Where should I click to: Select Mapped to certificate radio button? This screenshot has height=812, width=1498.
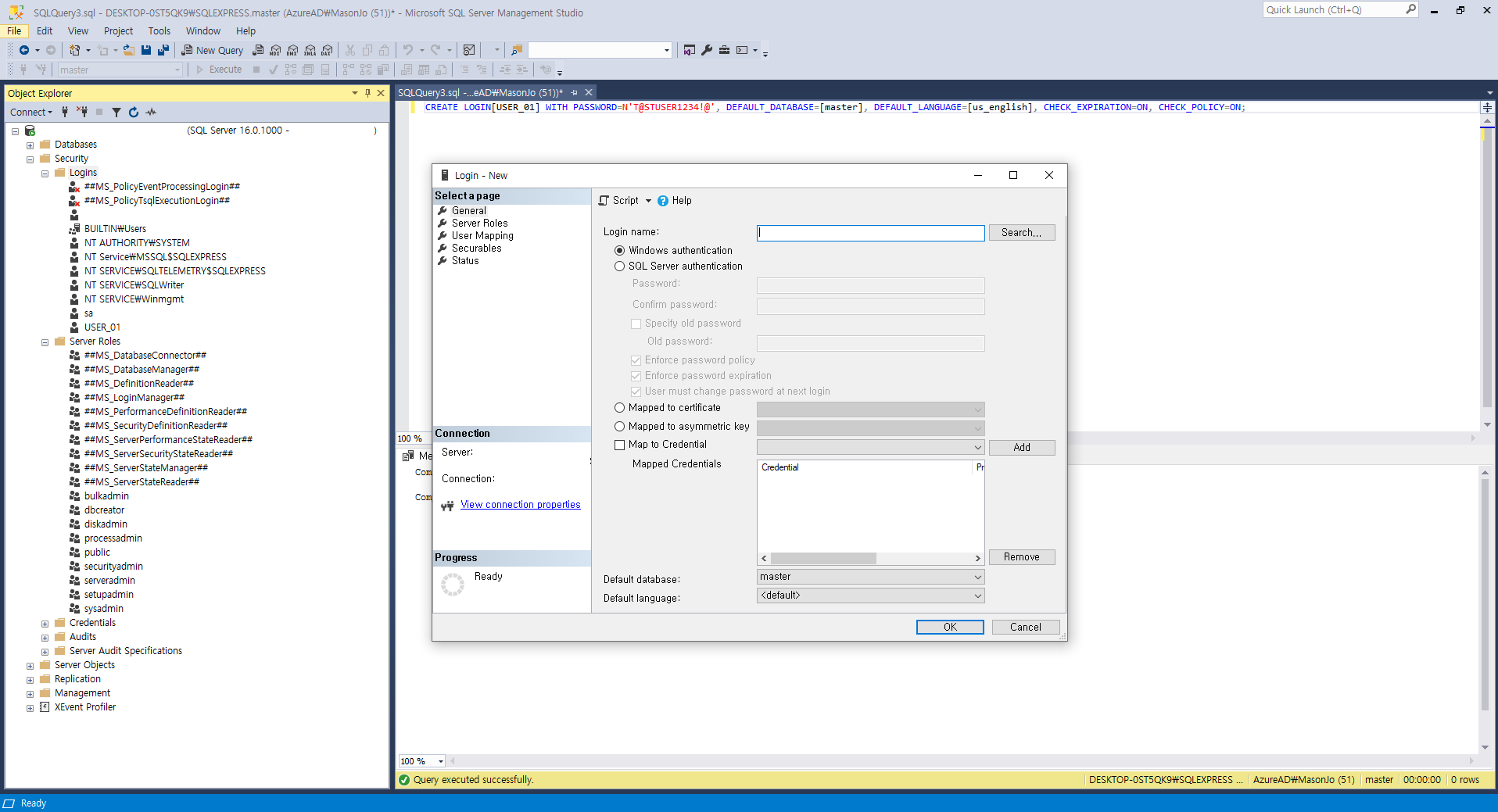click(620, 408)
